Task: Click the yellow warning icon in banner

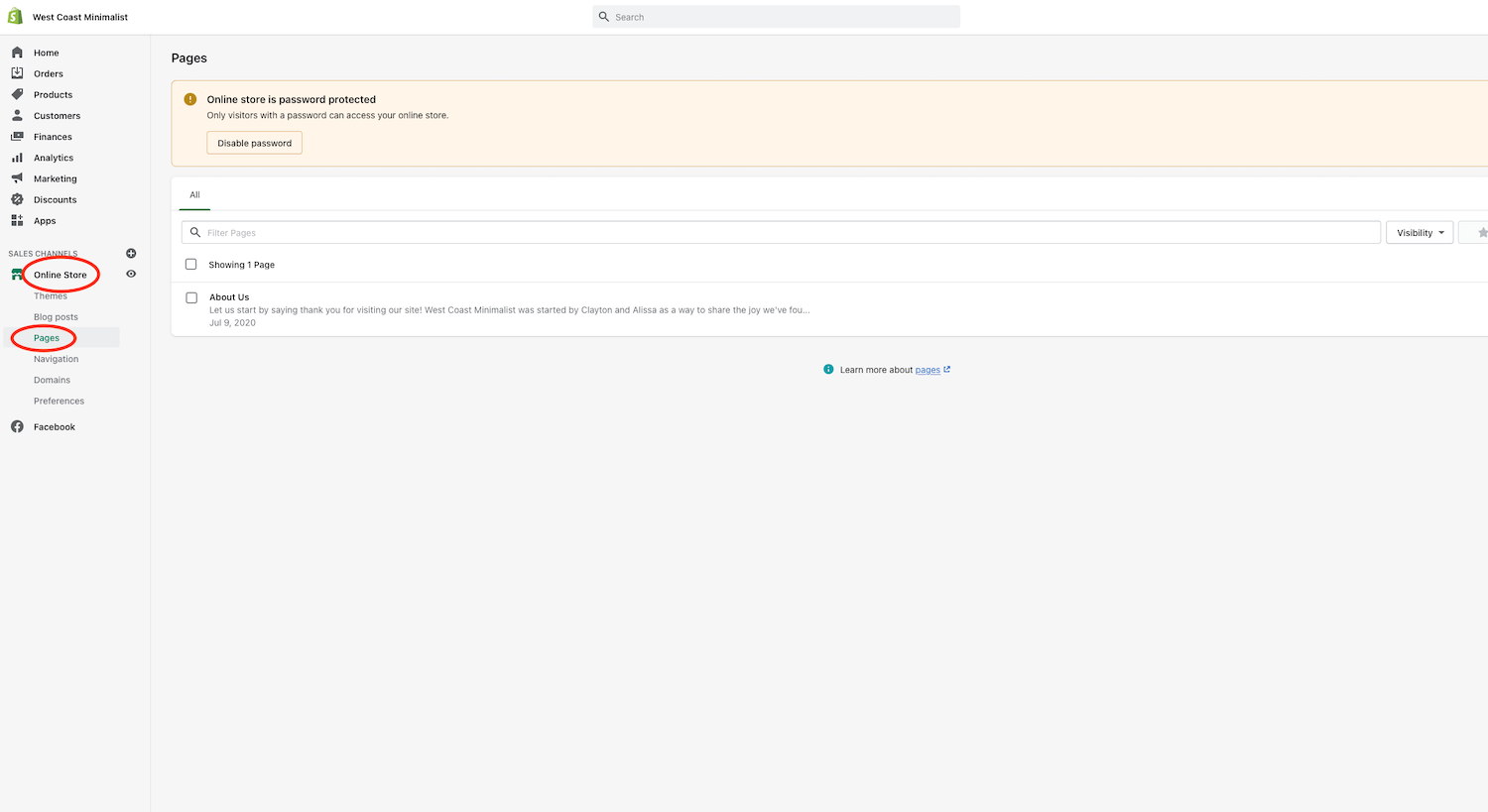Action: tap(190, 99)
